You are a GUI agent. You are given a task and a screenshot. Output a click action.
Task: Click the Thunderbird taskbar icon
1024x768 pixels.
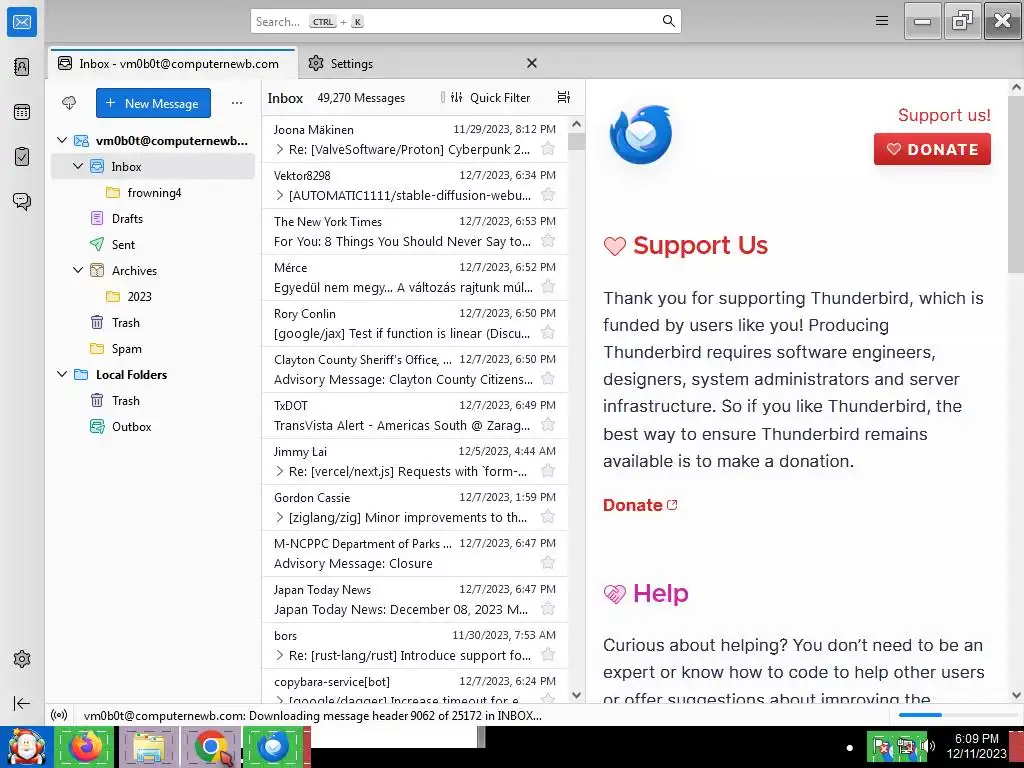pos(273,747)
